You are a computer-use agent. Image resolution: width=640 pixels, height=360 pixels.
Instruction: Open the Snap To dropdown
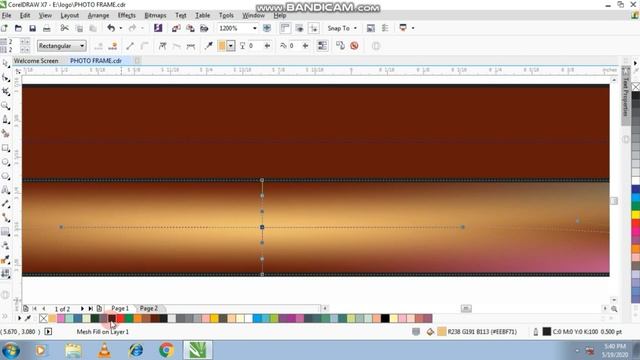click(x=342, y=28)
